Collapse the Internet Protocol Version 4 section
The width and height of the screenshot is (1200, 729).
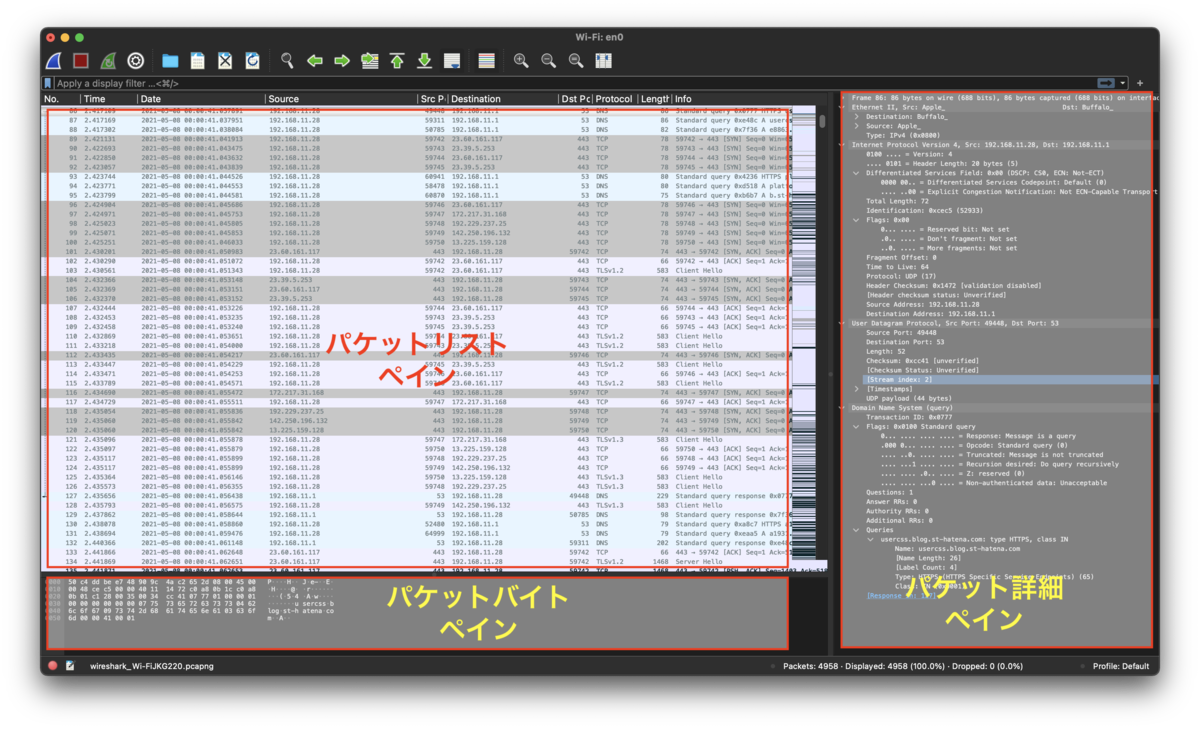pyautogui.click(x=842, y=145)
